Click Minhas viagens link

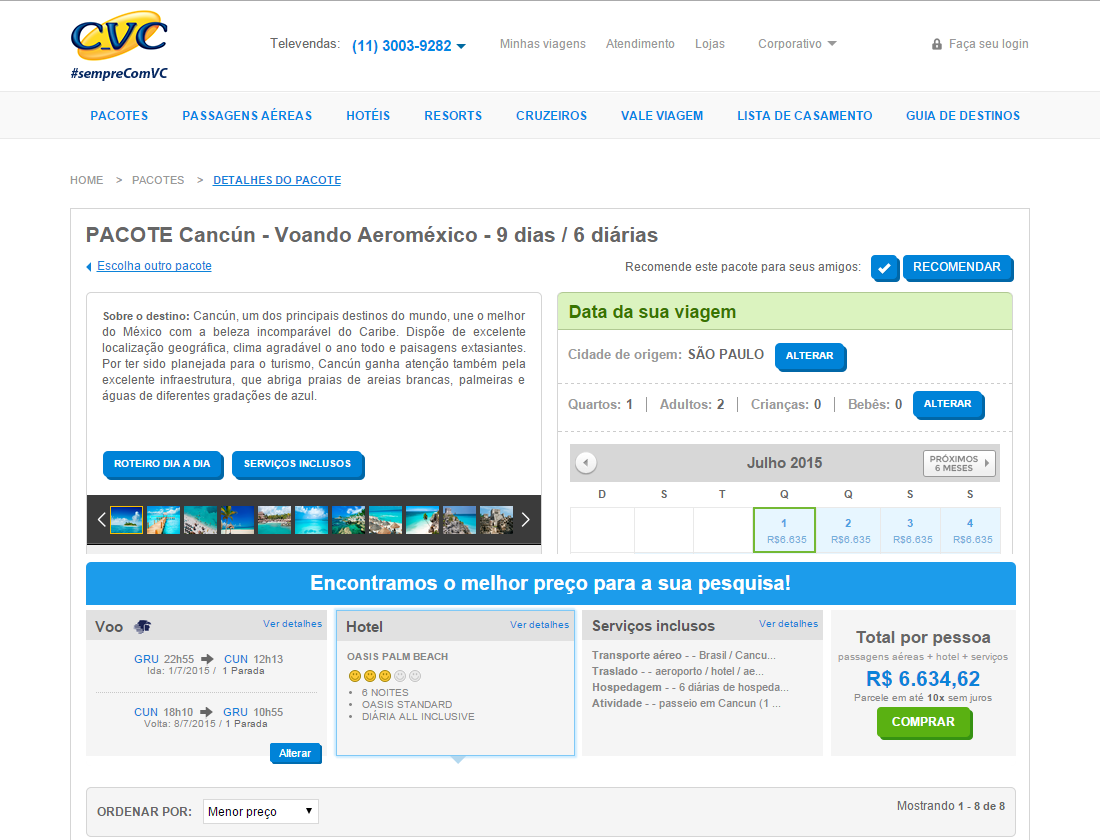pyautogui.click(x=542, y=44)
